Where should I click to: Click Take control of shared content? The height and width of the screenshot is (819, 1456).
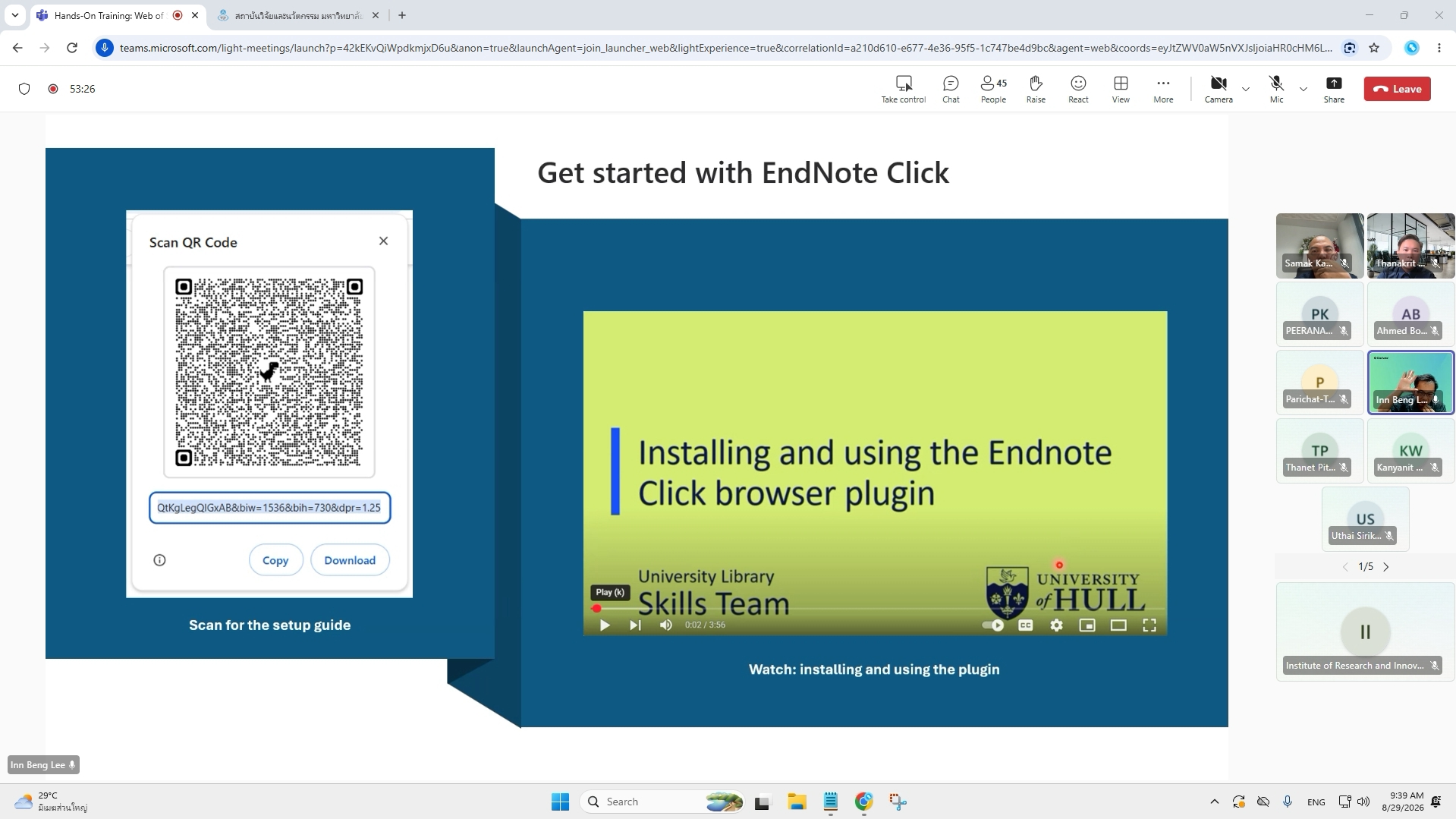click(903, 89)
